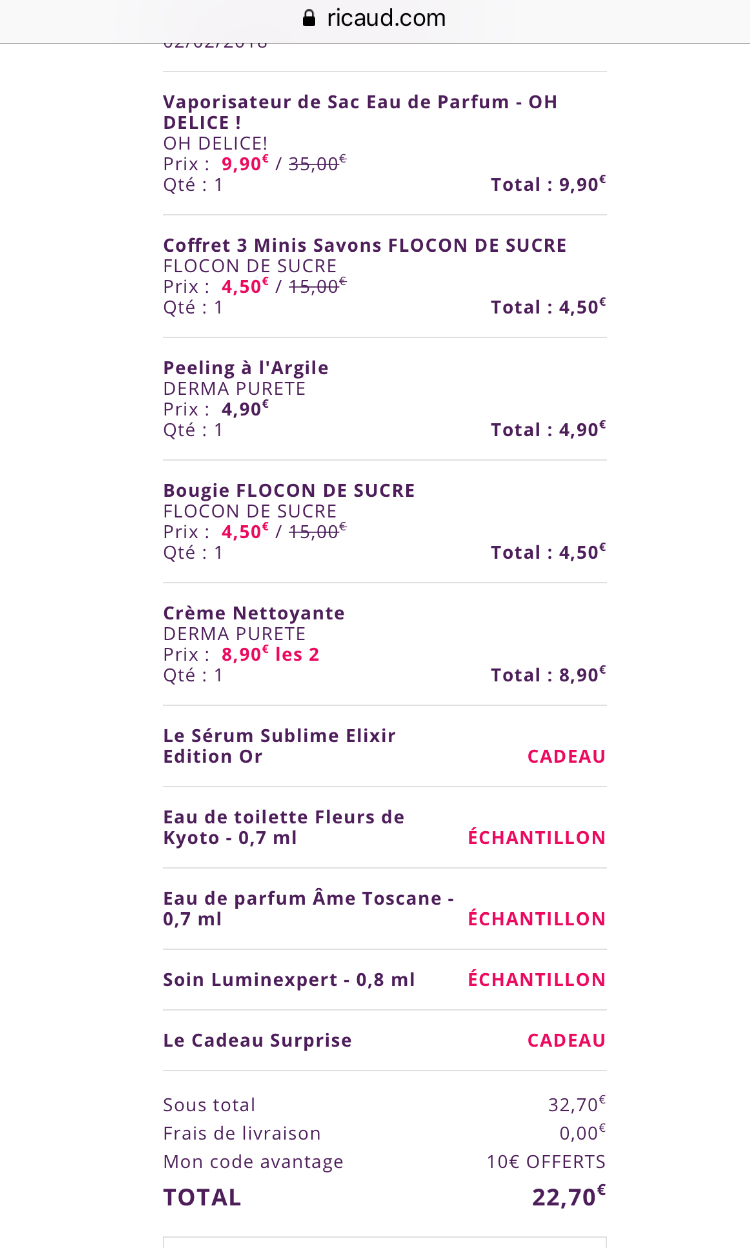Viewport: 750px width, 1248px height.
Task: Open the Peeling à l'Argile item
Action: pos(246,368)
